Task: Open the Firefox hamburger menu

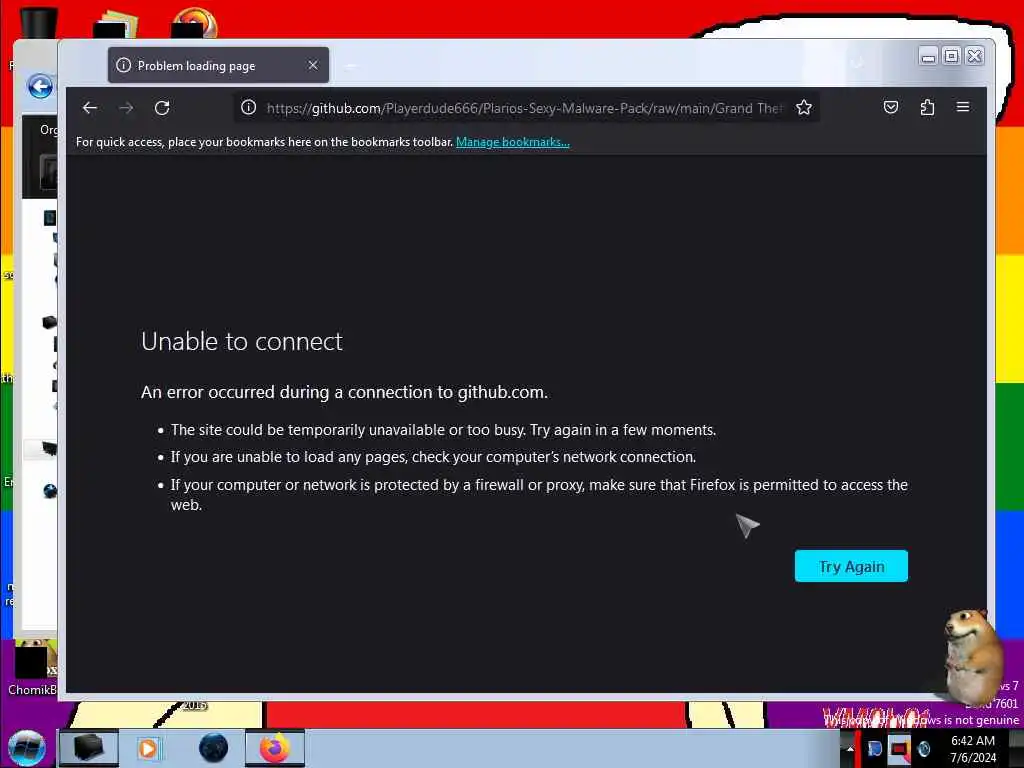Action: (963, 107)
